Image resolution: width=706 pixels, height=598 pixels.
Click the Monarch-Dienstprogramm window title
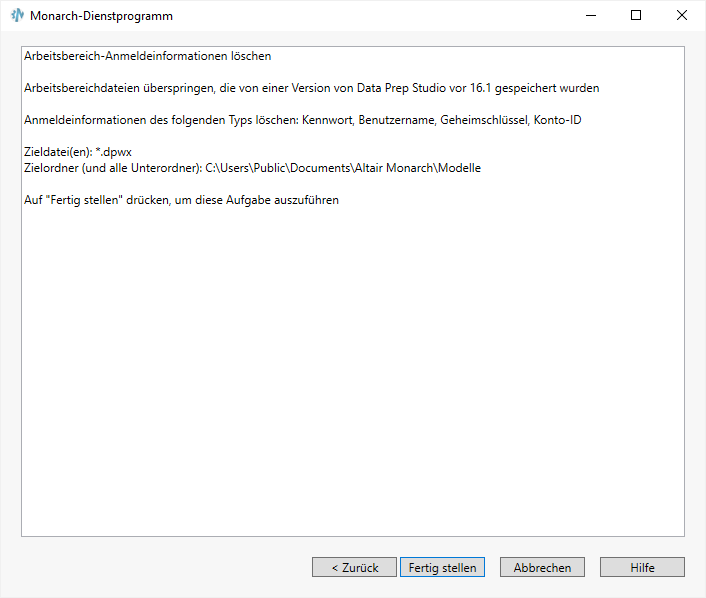point(101,16)
